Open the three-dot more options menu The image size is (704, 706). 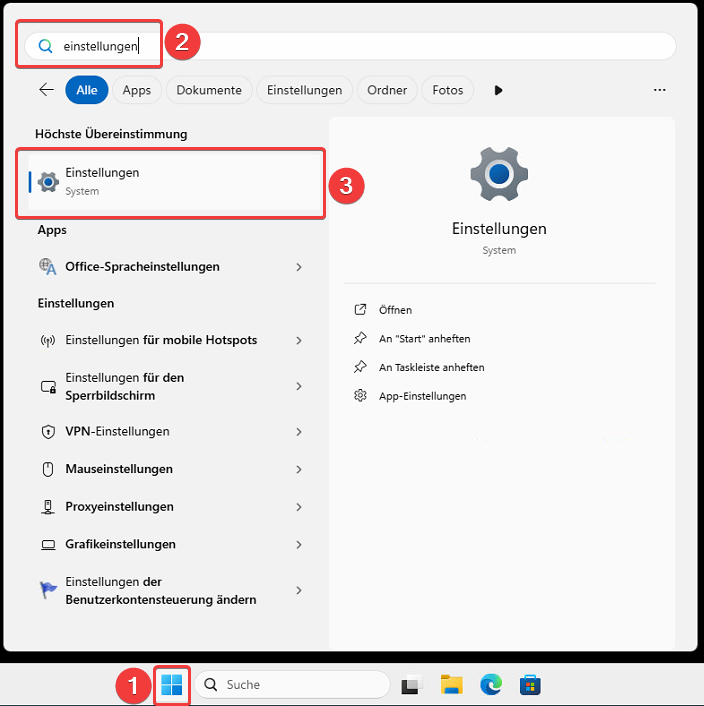click(659, 90)
